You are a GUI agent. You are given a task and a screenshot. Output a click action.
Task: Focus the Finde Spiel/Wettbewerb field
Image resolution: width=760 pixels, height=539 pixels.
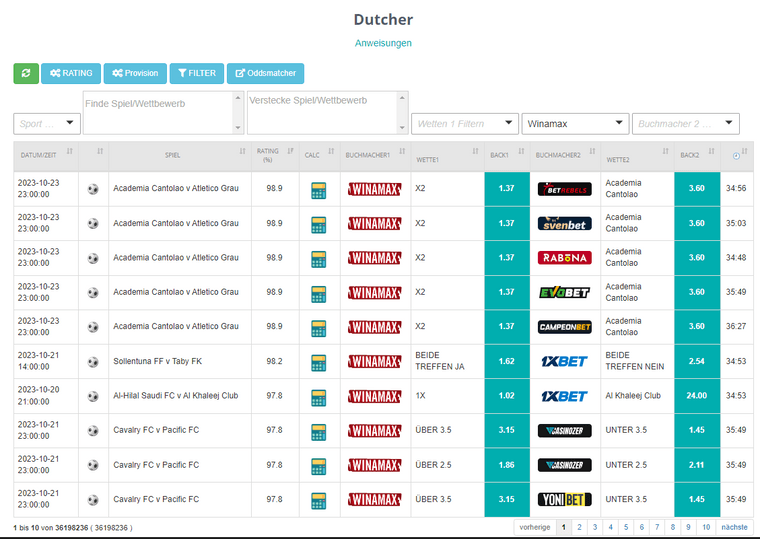tap(163, 112)
